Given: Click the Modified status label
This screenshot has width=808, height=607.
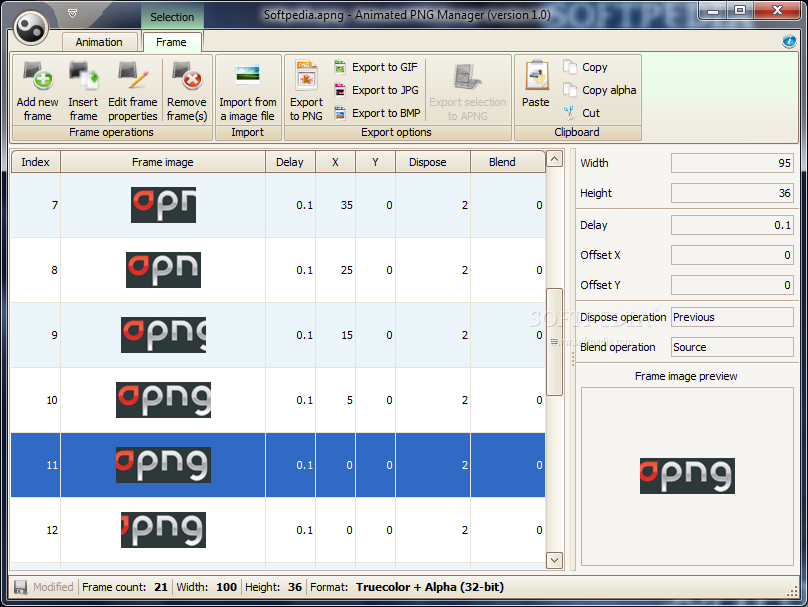Looking at the screenshot, I should (x=53, y=587).
